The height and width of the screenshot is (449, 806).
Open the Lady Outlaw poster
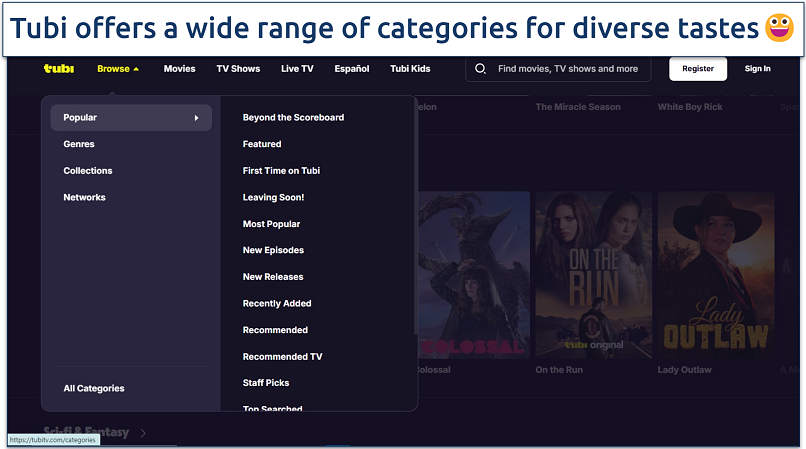click(x=716, y=275)
